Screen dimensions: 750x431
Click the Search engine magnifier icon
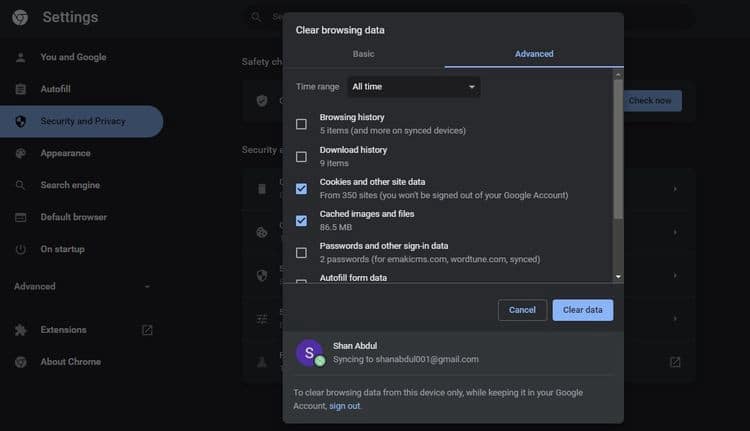coord(20,185)
